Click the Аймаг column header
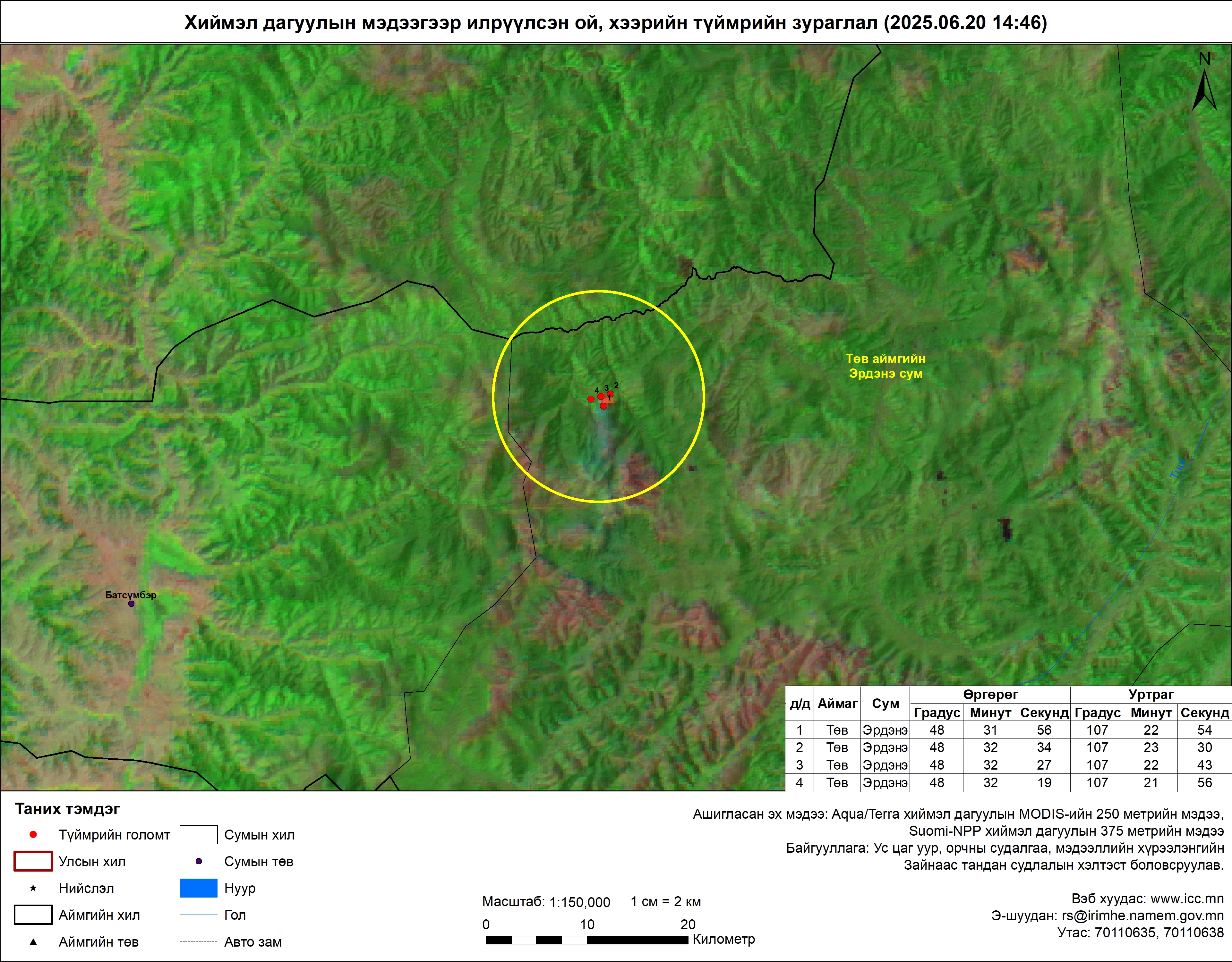The width and height of the screenshot is (1232, 962). click(x=838, y=704)
